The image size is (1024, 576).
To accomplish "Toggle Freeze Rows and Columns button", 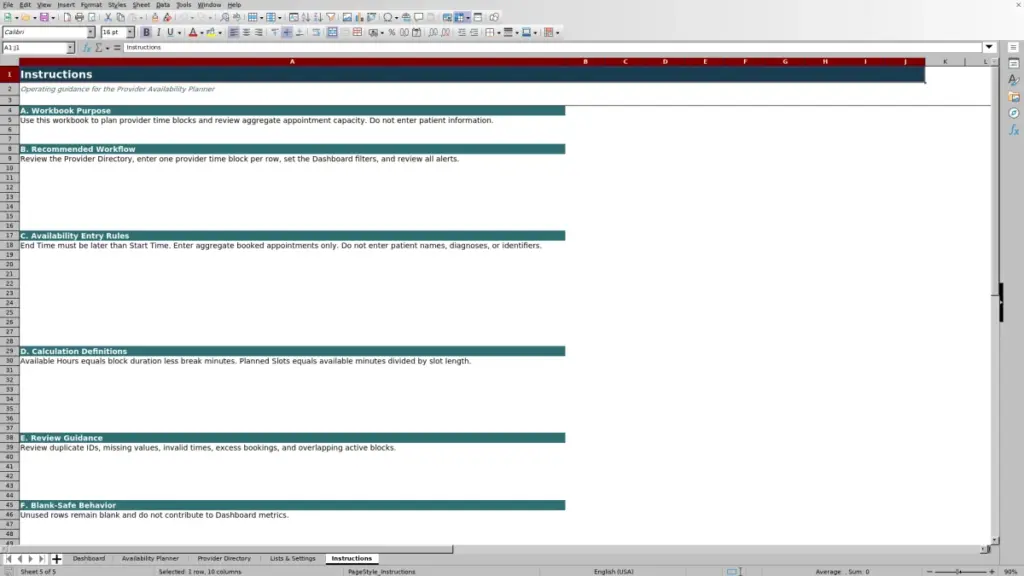I will tap(461, 18).
